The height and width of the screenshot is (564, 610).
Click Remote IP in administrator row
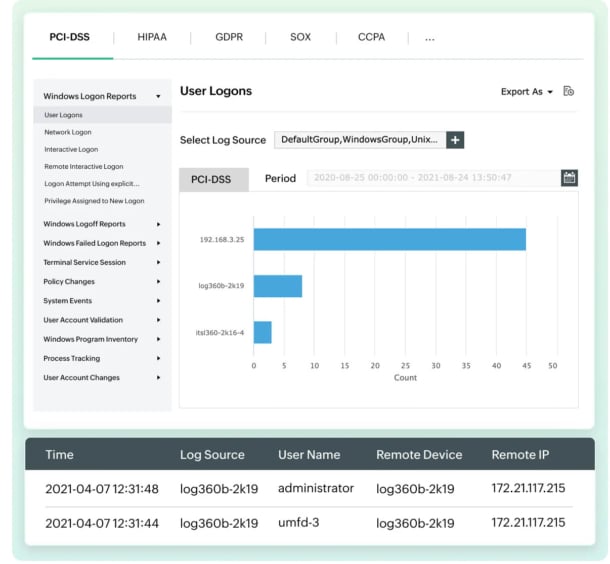[528, 488]
